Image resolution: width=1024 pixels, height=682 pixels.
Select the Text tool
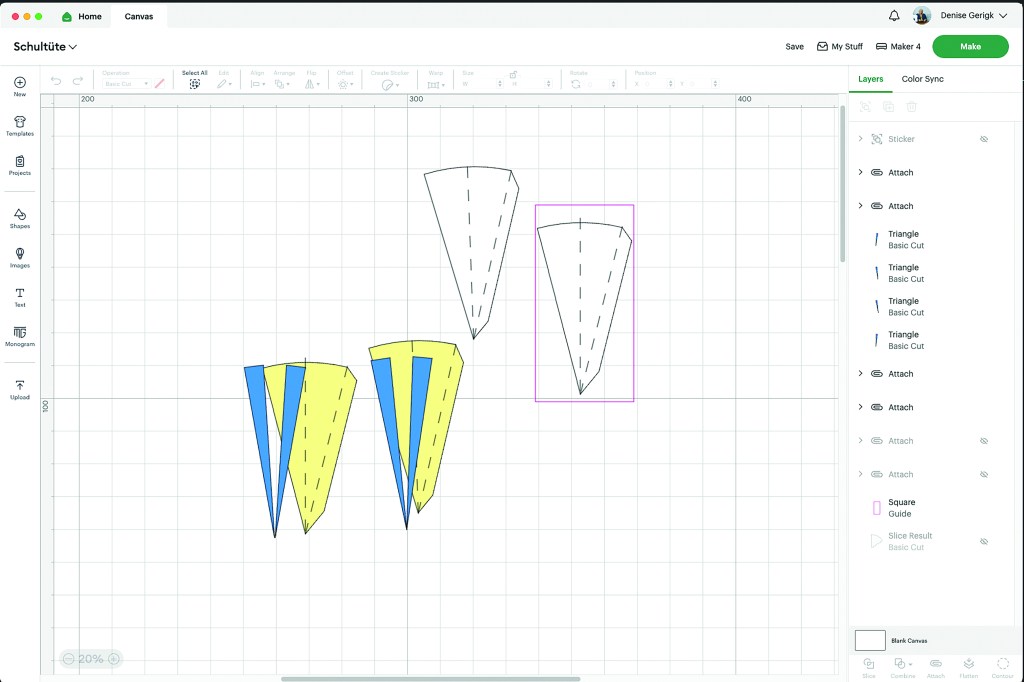20,296
